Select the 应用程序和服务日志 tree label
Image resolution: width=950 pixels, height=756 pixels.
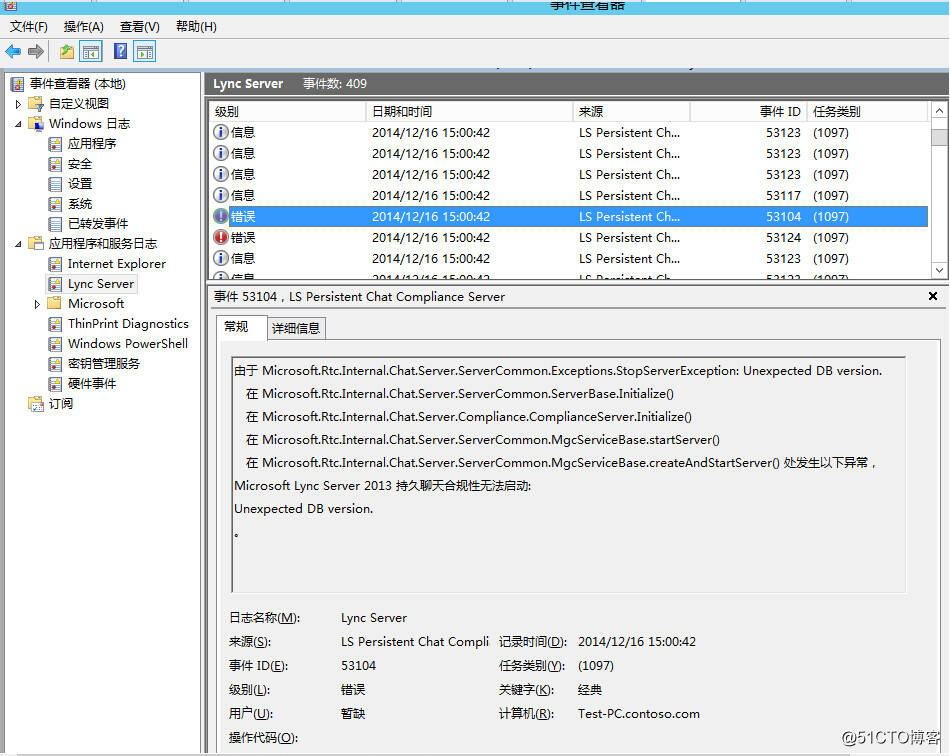click(102, 244)
